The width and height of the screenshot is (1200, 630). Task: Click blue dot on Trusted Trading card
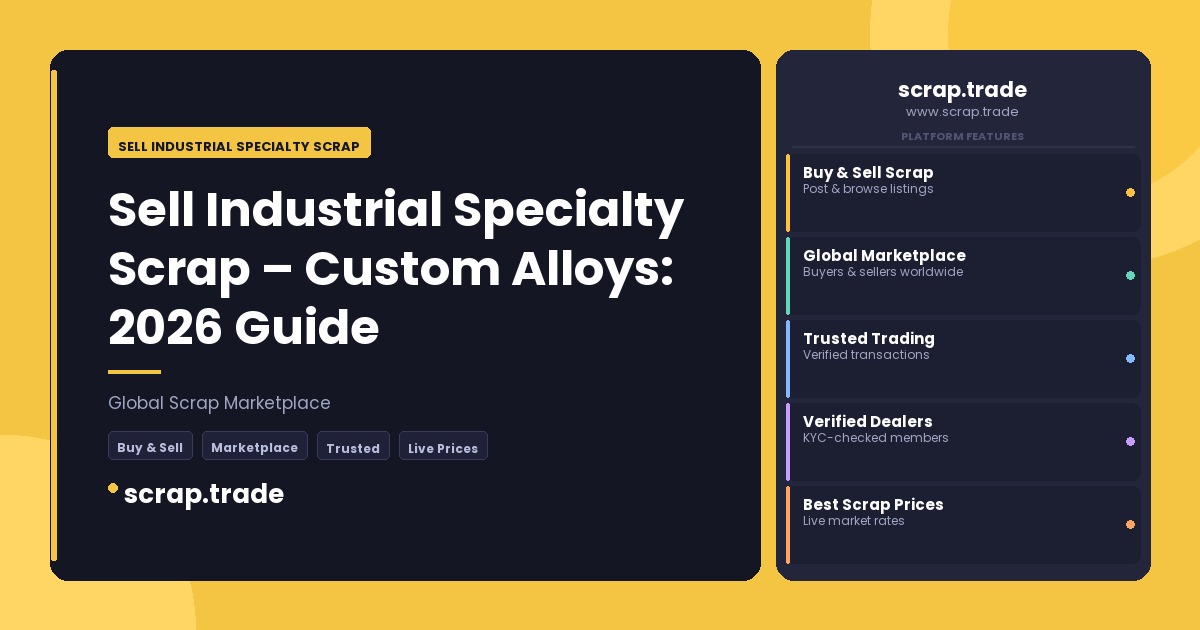pos(1130,358)
